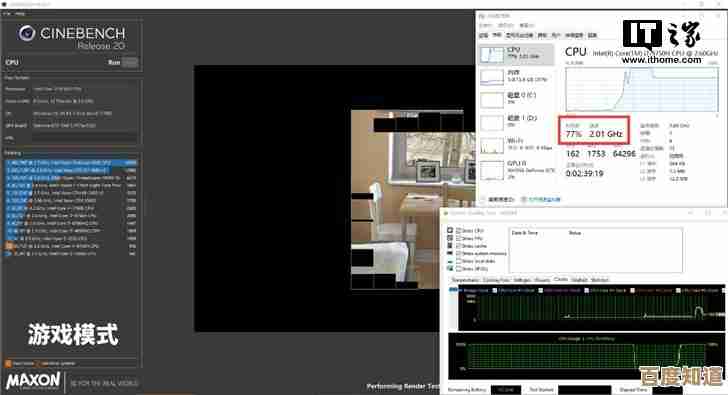Screen dimensions: 728x395
Task: Open the Voltages tab in the stability test
Action: coord(522,280)
